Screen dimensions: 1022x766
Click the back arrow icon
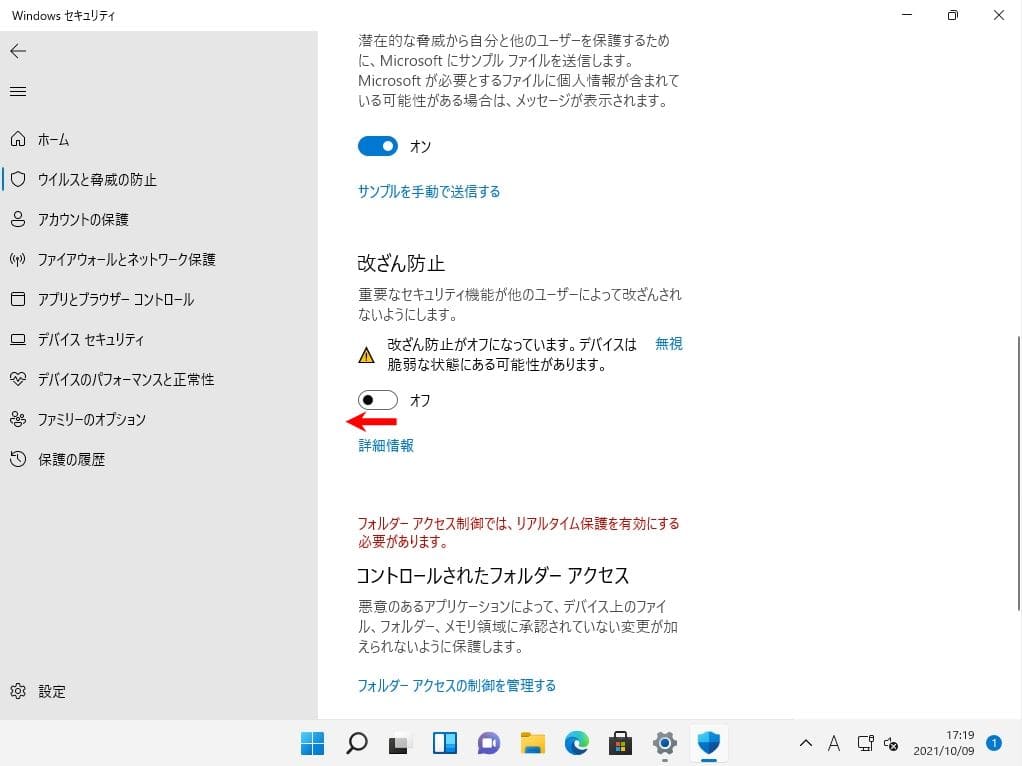coord(18,51)
